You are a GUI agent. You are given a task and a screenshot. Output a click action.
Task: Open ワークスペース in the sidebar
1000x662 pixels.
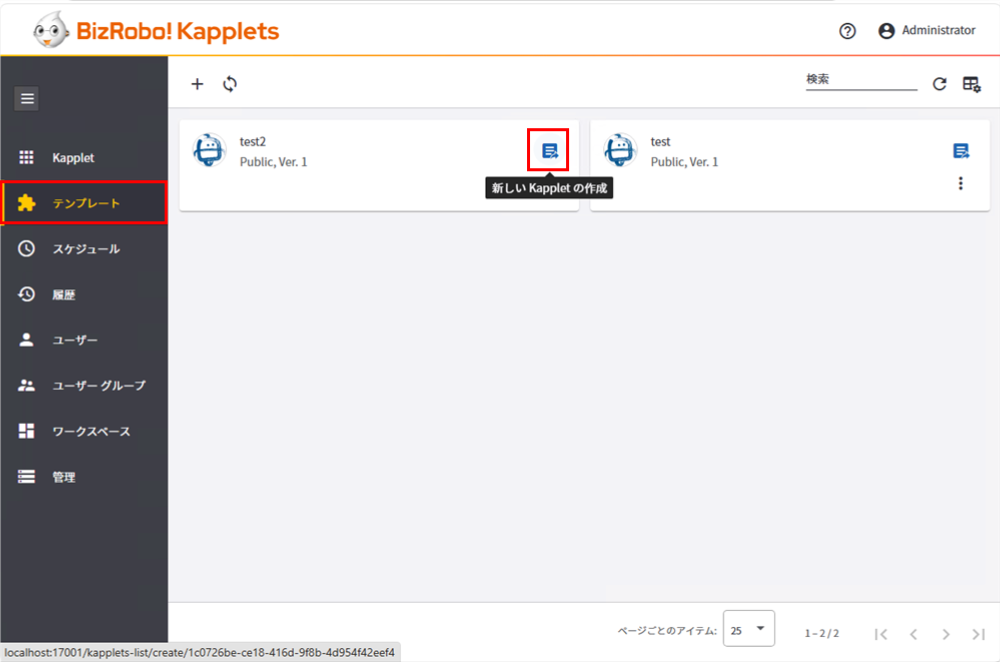84,431
